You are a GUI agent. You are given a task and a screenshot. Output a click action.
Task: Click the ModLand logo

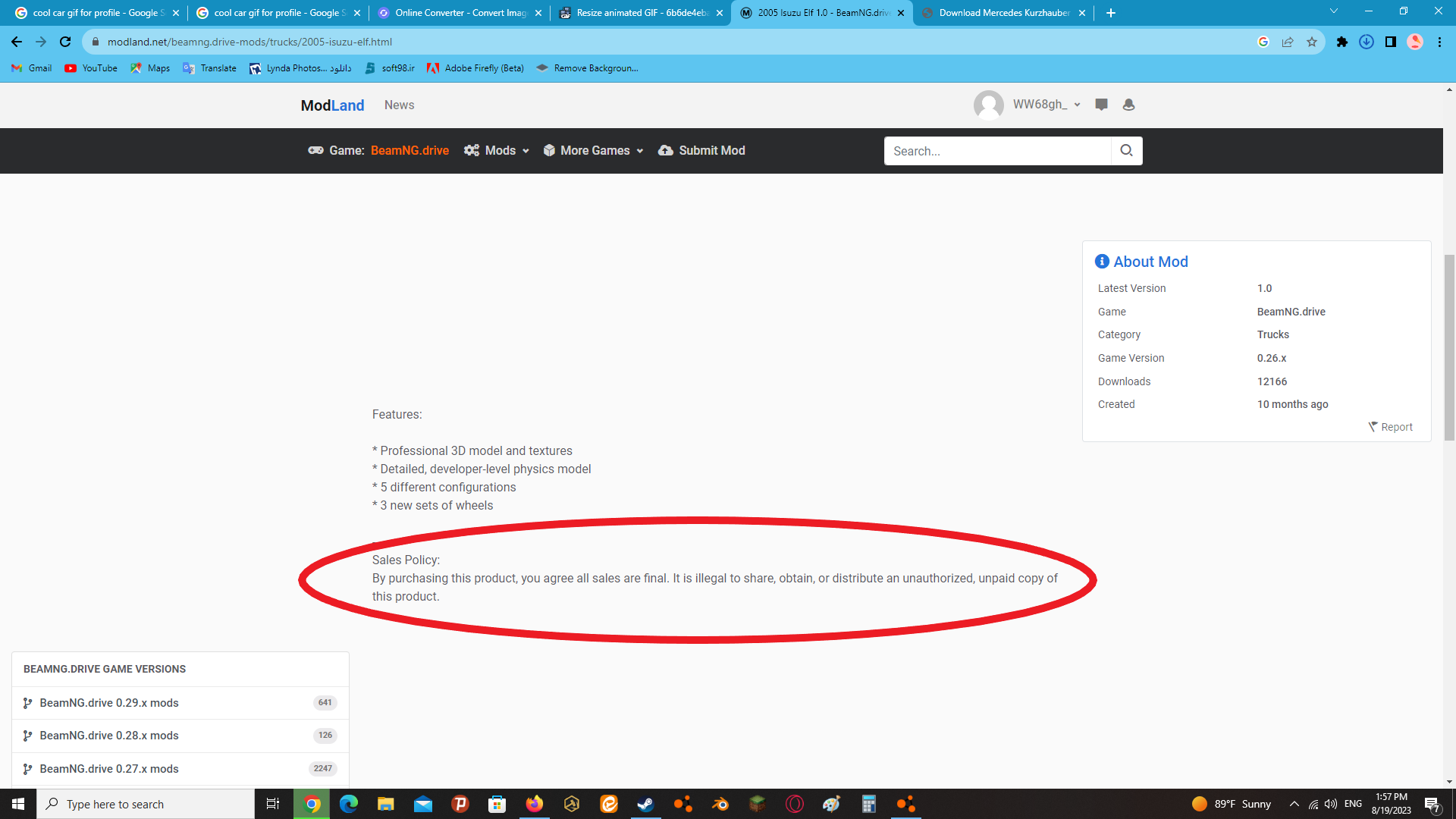332,105
